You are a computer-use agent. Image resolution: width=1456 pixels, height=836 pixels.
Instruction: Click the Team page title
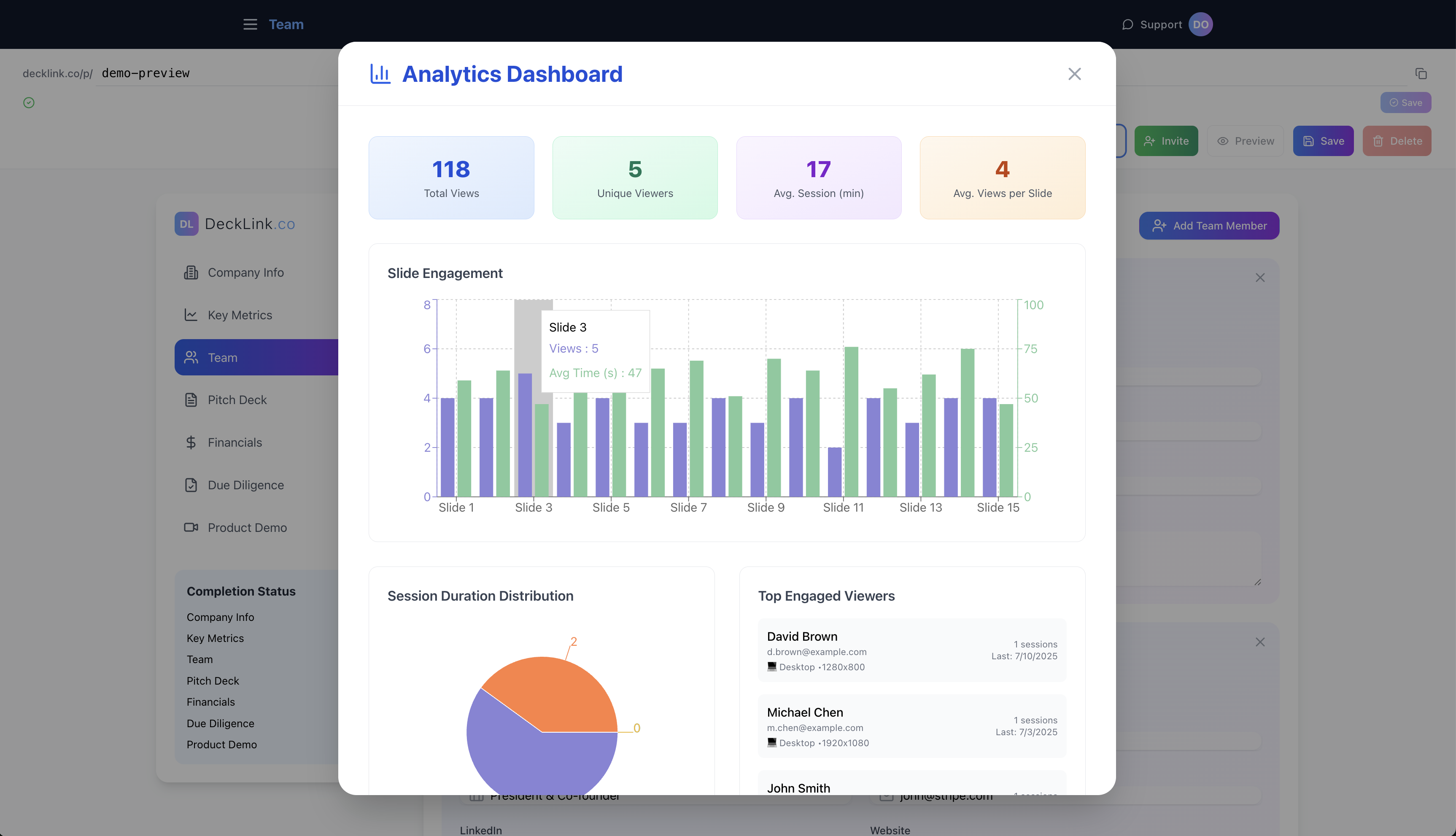286,24
